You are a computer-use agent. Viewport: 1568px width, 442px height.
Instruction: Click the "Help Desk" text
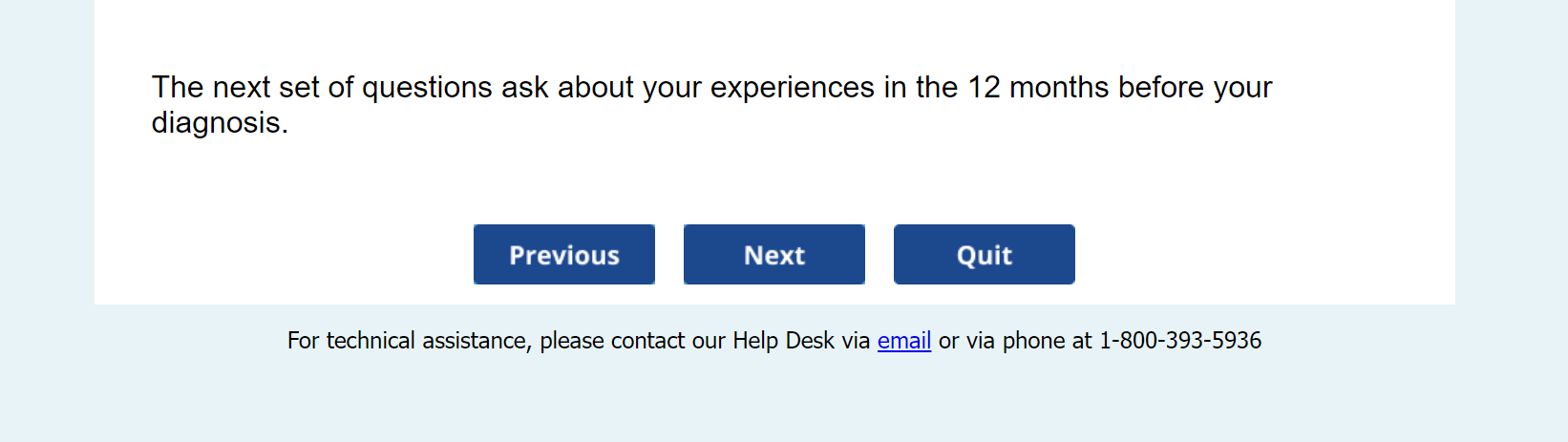coord(783,341)
